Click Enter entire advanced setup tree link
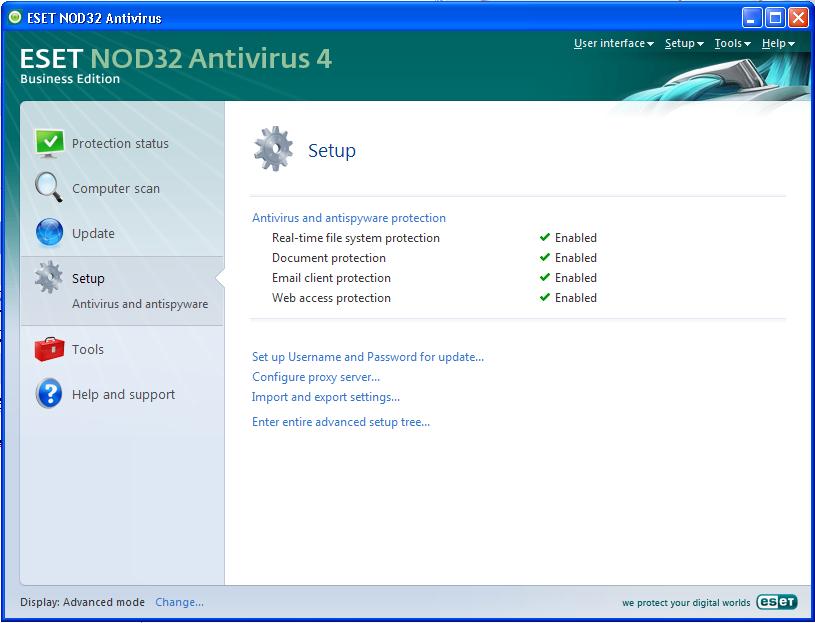 coord(341,422)
